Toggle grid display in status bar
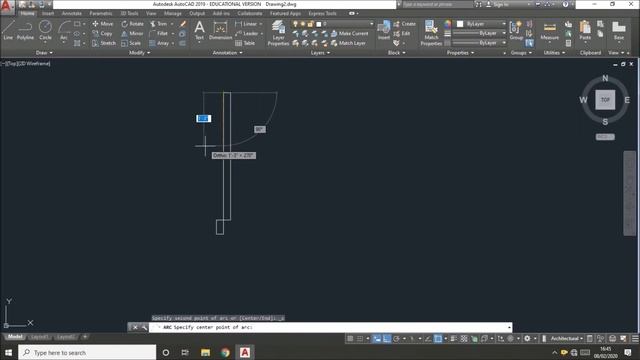The width and height of the screenshot is (640, 360). pyautogui.click(x=350, y=338)
